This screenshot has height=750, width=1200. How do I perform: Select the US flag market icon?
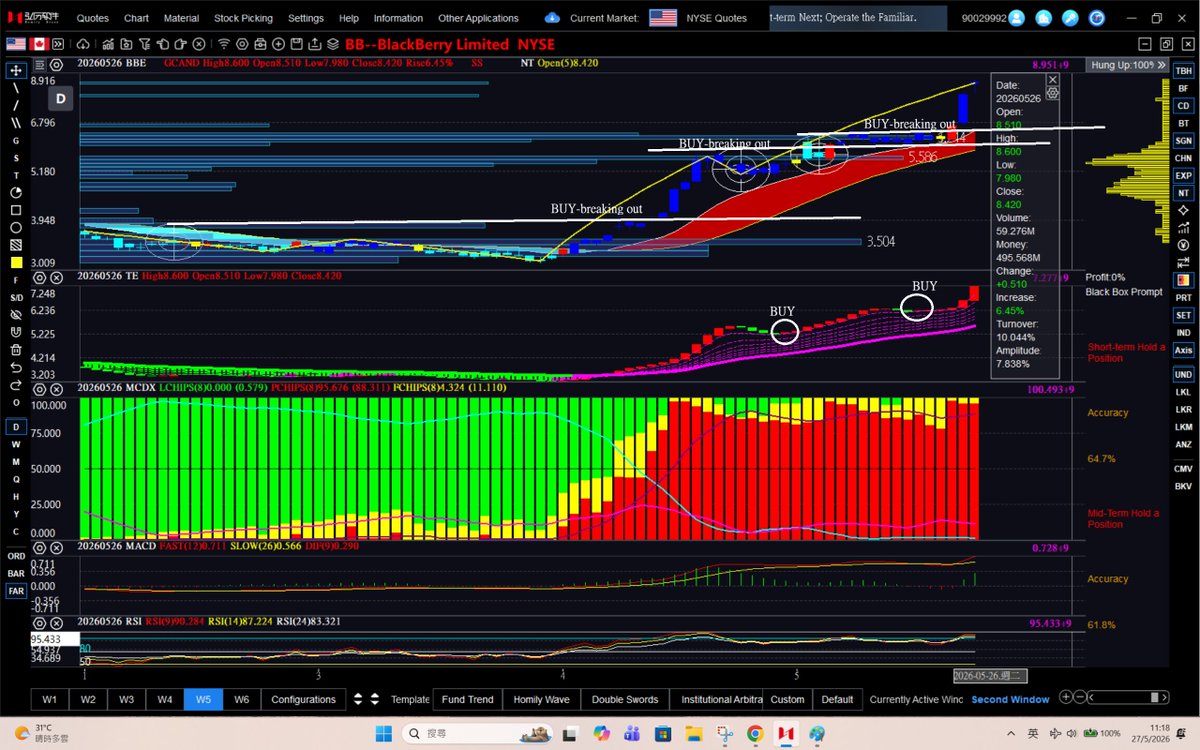16,44
